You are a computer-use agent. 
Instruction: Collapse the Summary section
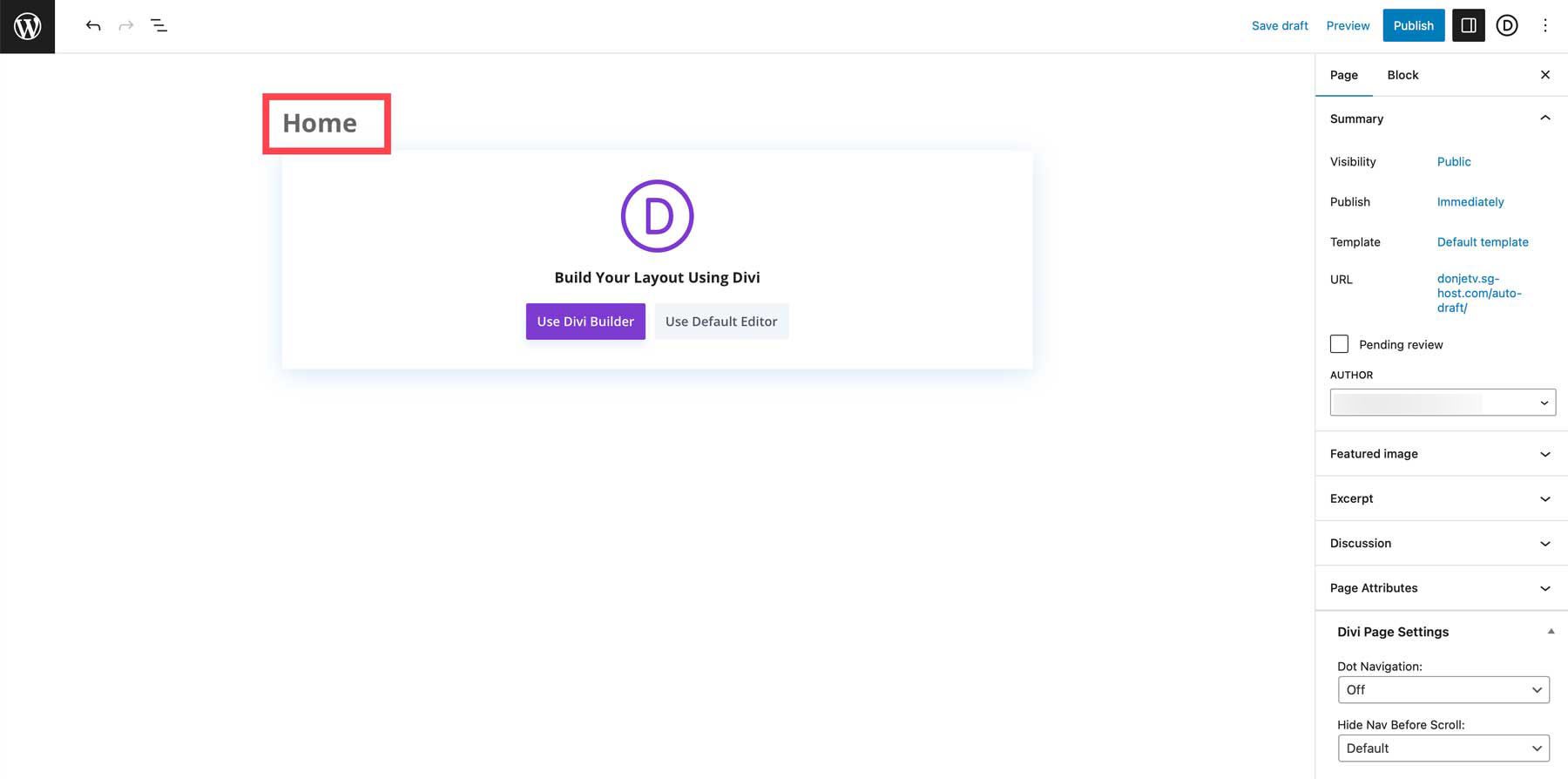pyautogui.click(x=1442, y=119)
